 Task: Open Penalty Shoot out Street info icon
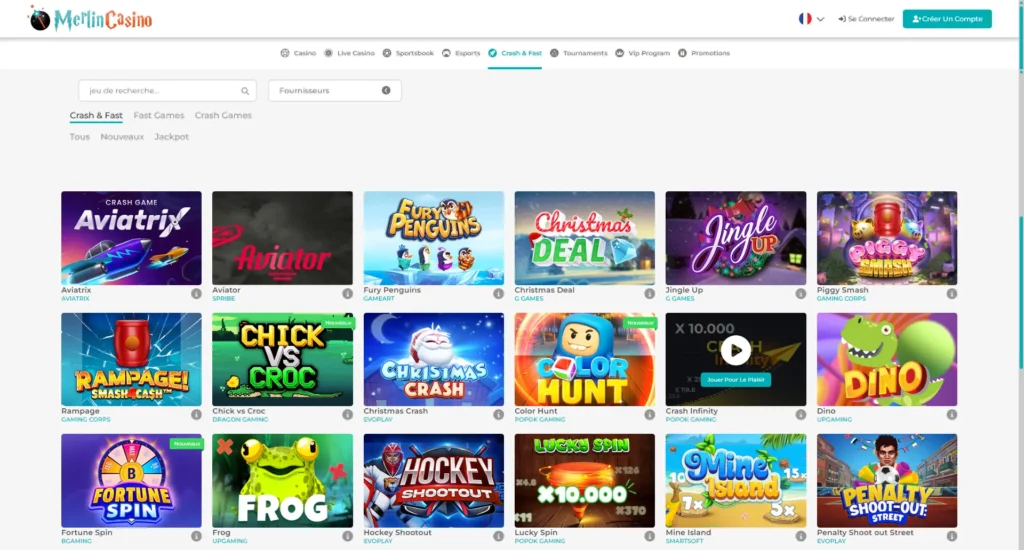click(952, 536)
